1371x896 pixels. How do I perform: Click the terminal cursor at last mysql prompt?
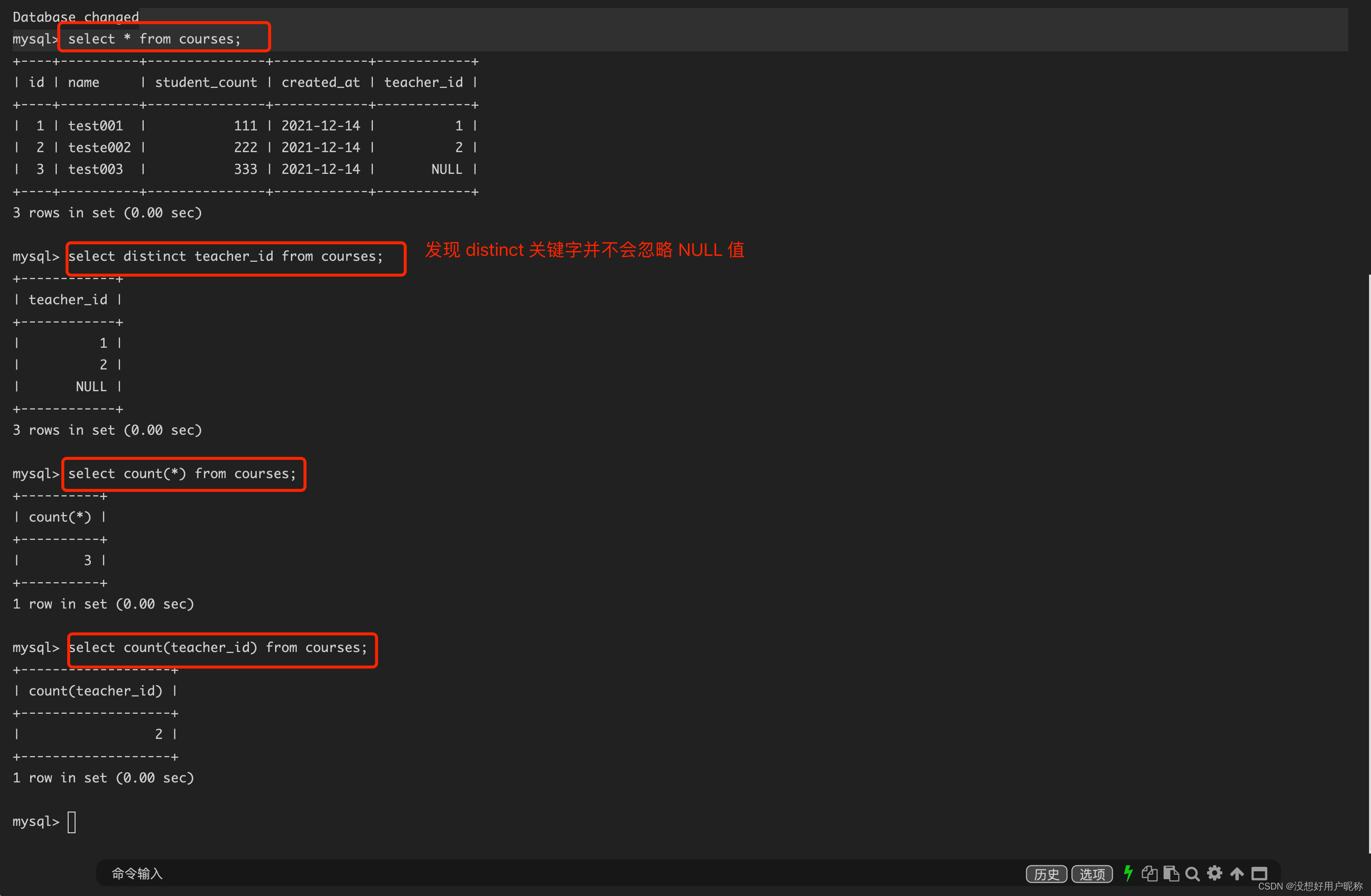coord(72,822)
